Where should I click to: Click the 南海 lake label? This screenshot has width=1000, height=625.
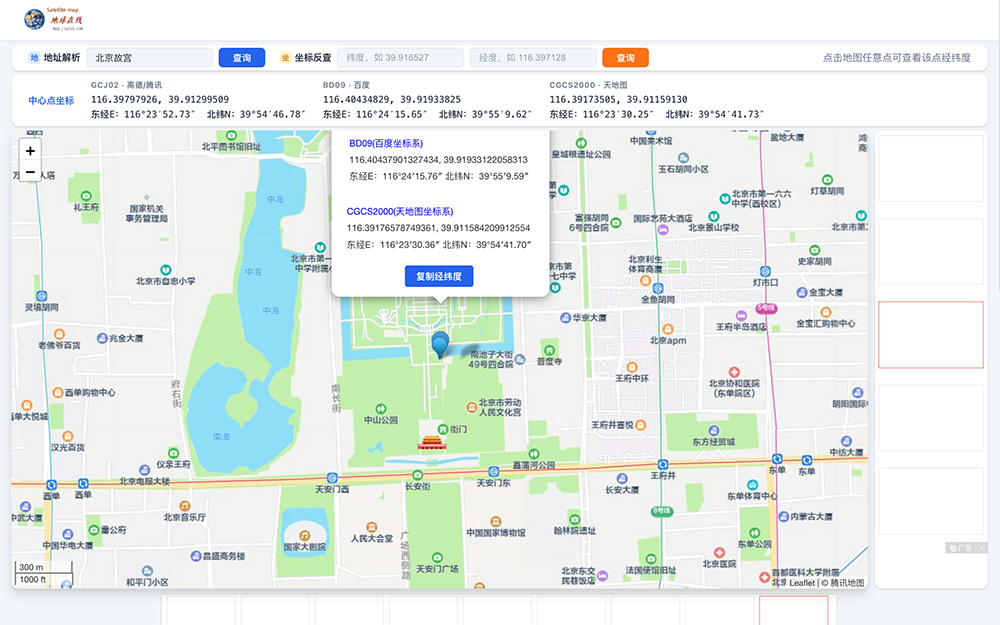[221, 437]
